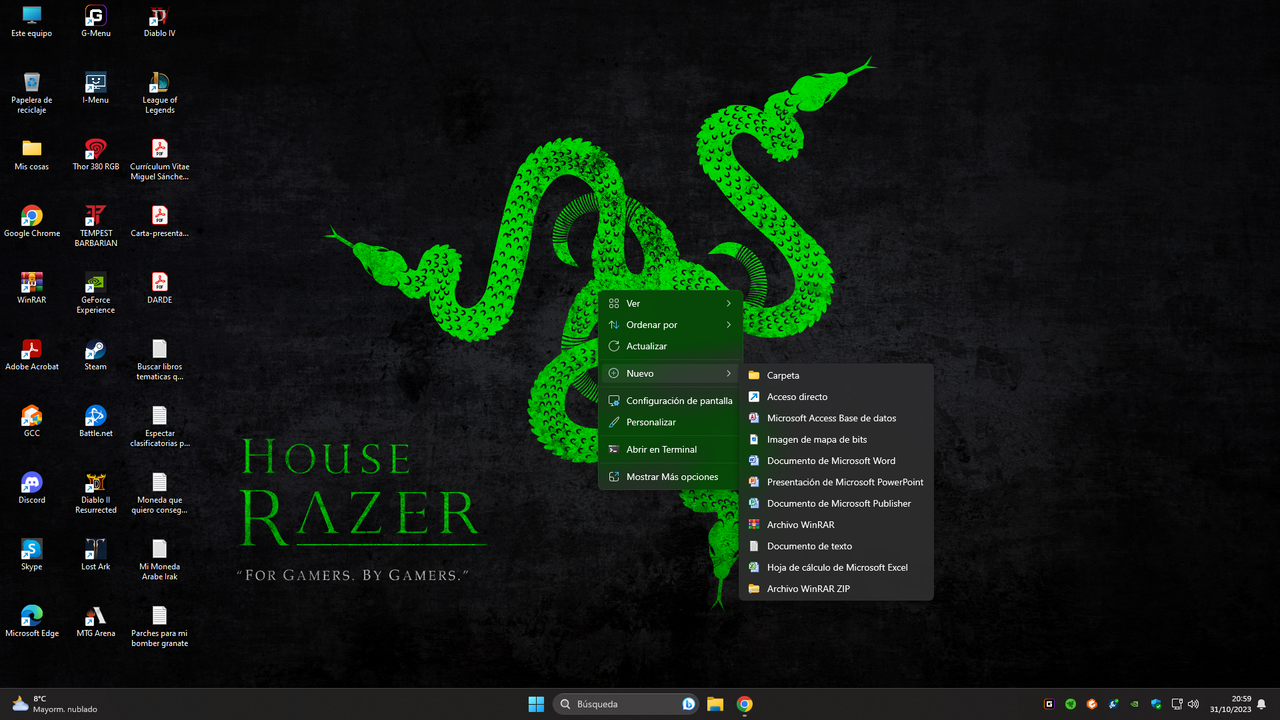Create new Documento de Microsoft Word
1280x720 pixels.
tap(836, 461)
